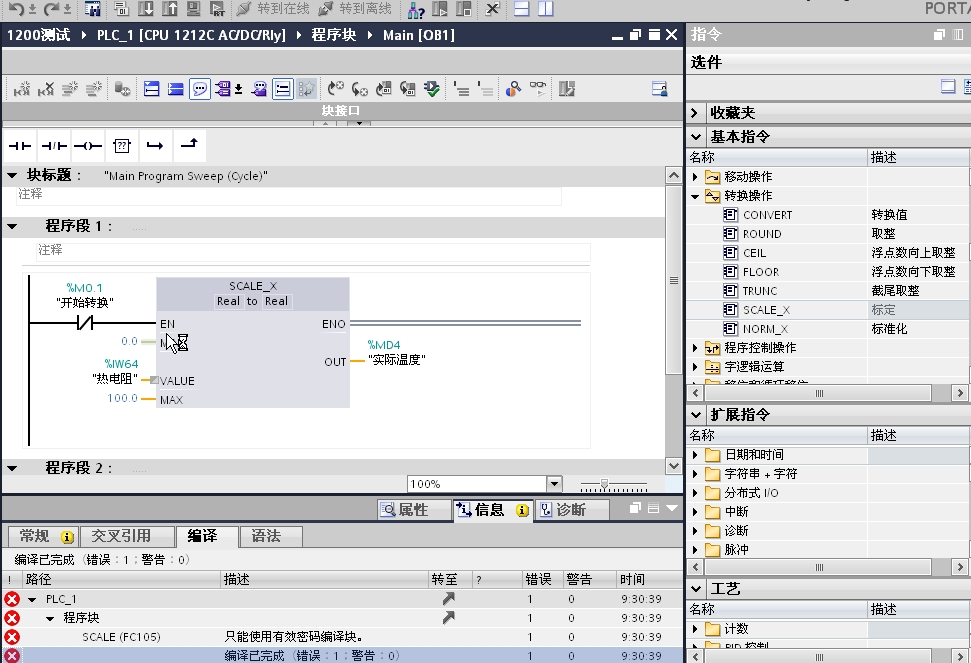Image resolution: width=971 pixels, height=663 pixels.
Task: Collapse the 扩展指令 section
Action: [x=695, y=415]
